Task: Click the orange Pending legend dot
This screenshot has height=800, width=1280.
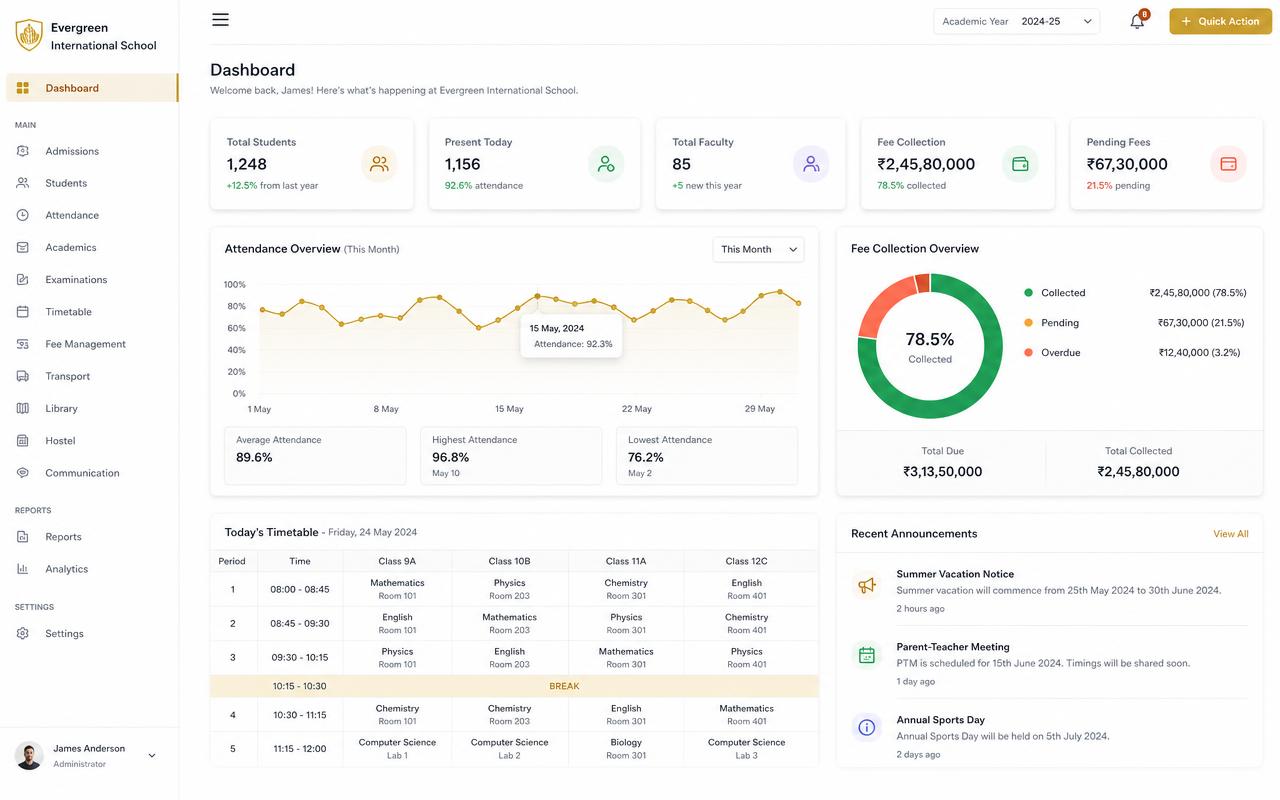Action: pyautogui.click(x=1028, y=323)
